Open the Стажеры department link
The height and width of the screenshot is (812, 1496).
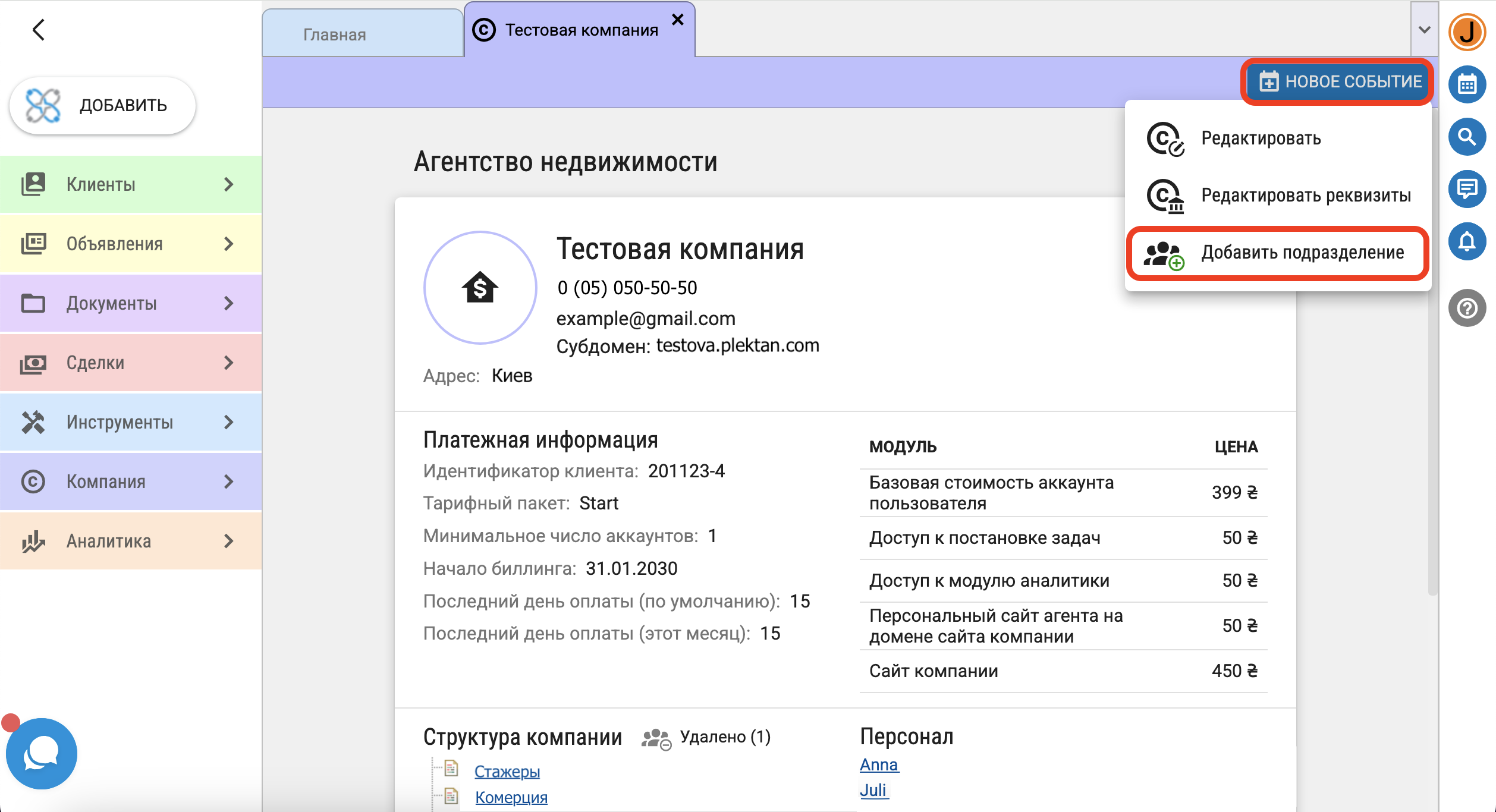coord(507,772)
